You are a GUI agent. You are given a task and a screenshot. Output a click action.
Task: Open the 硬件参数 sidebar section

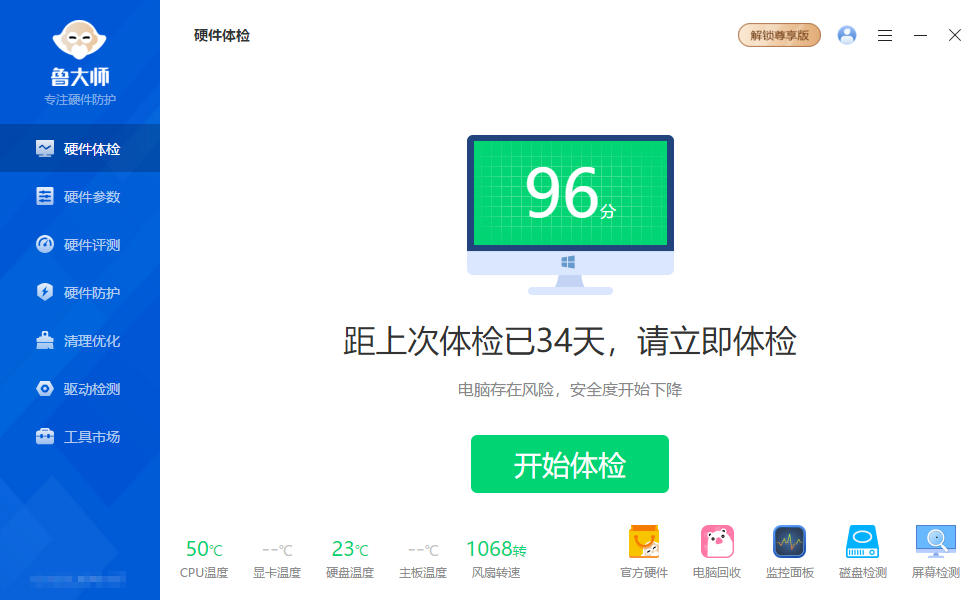coord(80,196)
